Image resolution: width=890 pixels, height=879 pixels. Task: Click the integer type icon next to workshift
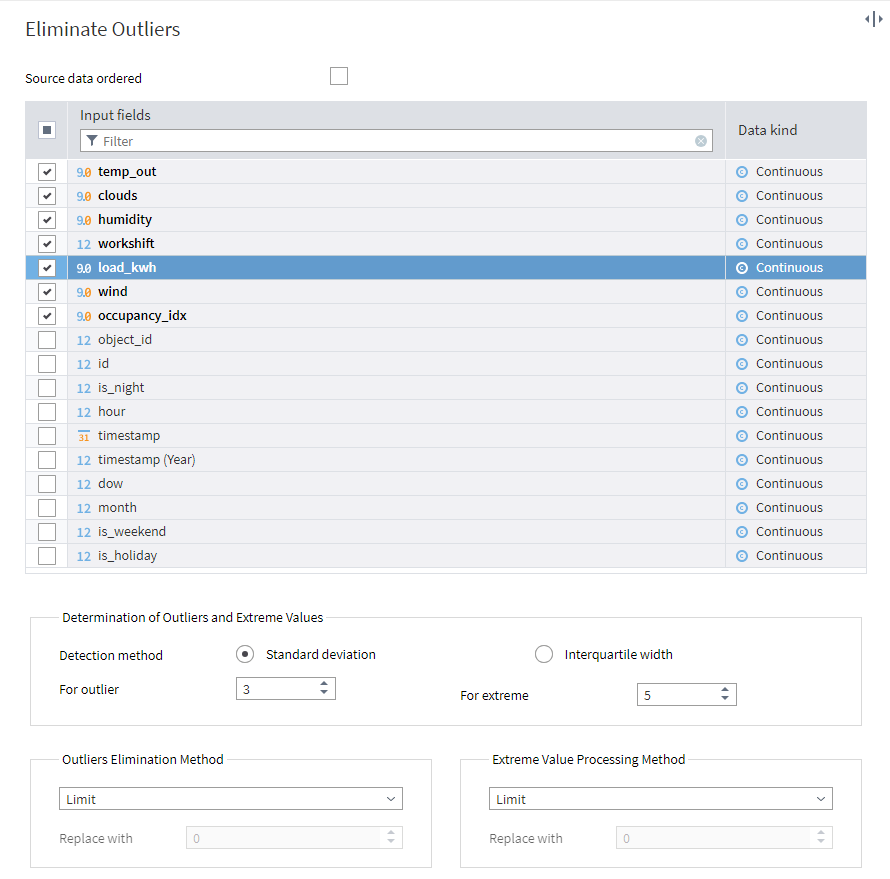click(84, 244)
